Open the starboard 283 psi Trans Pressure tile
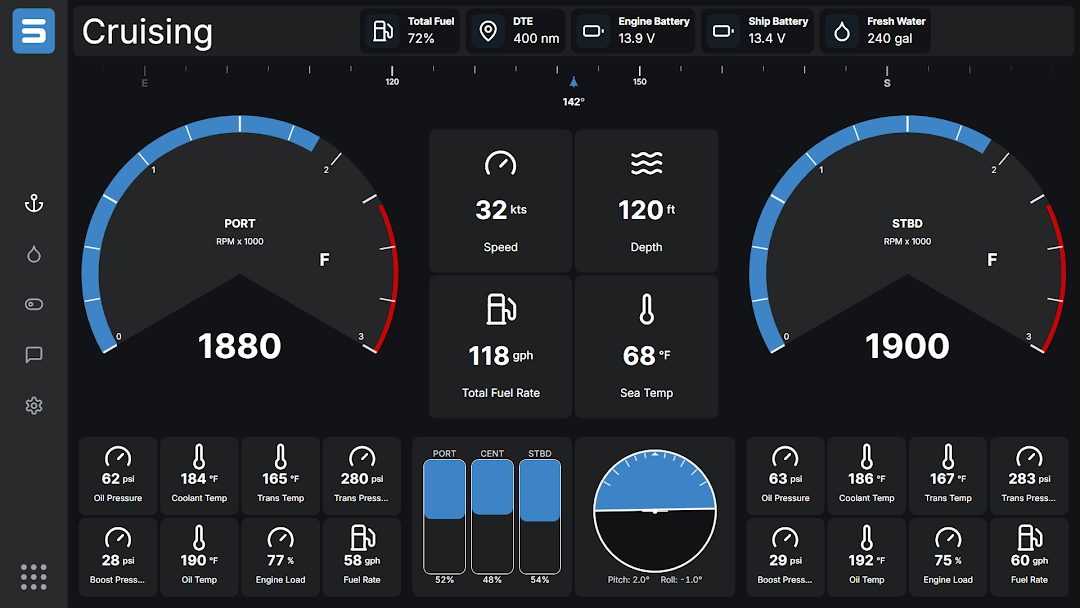1080x608 pixels. (x=1030, y=476)
